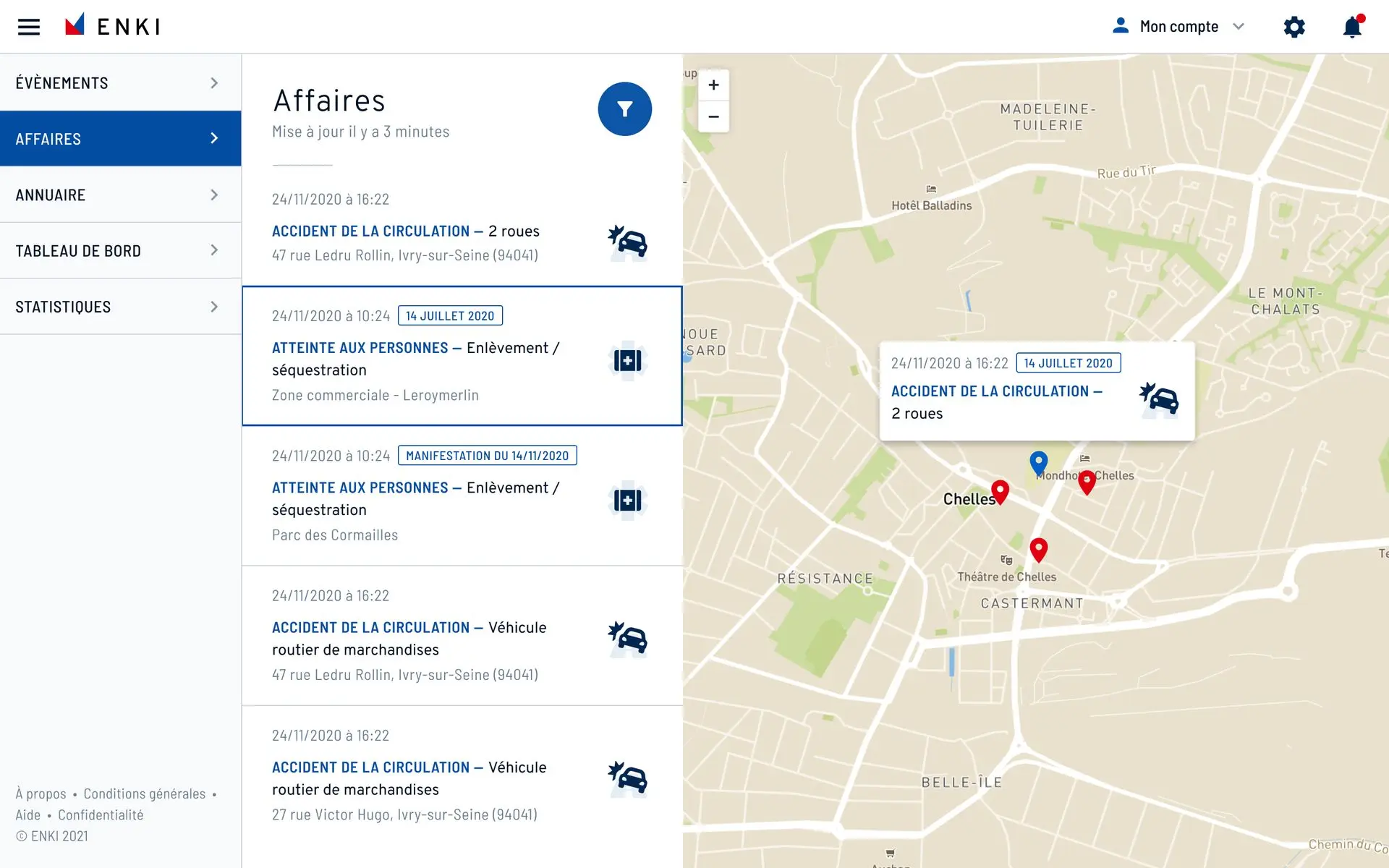Open the 47 rue Ledru Rollin véhicule routier affaire
Screen dimensions: 1389x868
(x=409, y=639)
